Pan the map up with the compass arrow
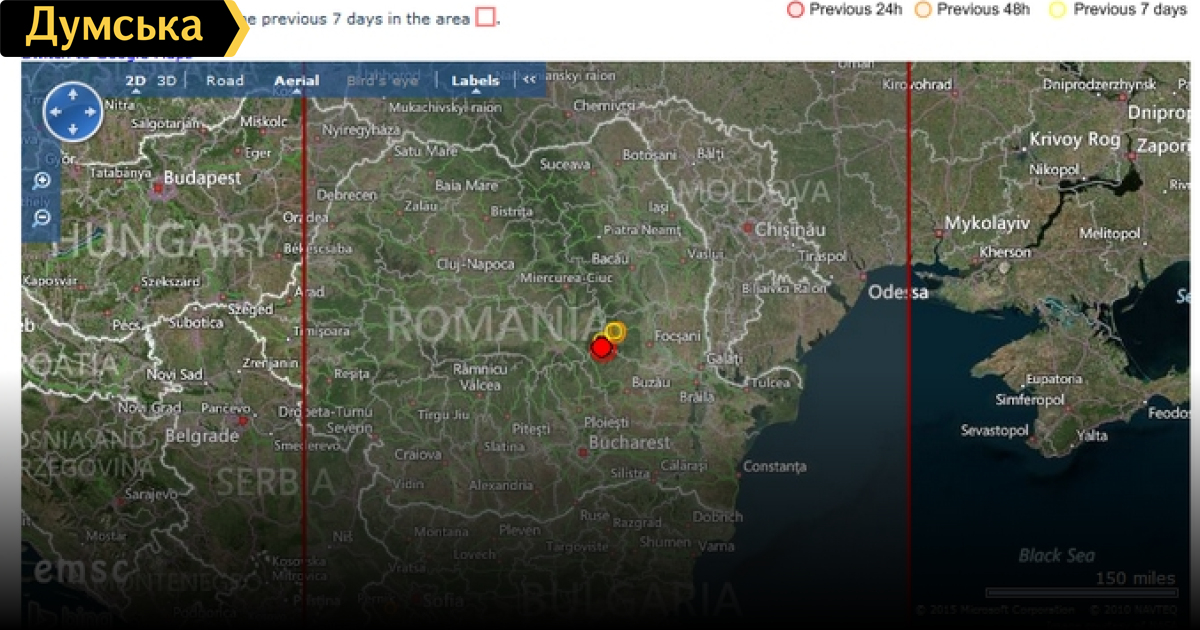The width and height of the screenshot is (1200, 630). 72,93
